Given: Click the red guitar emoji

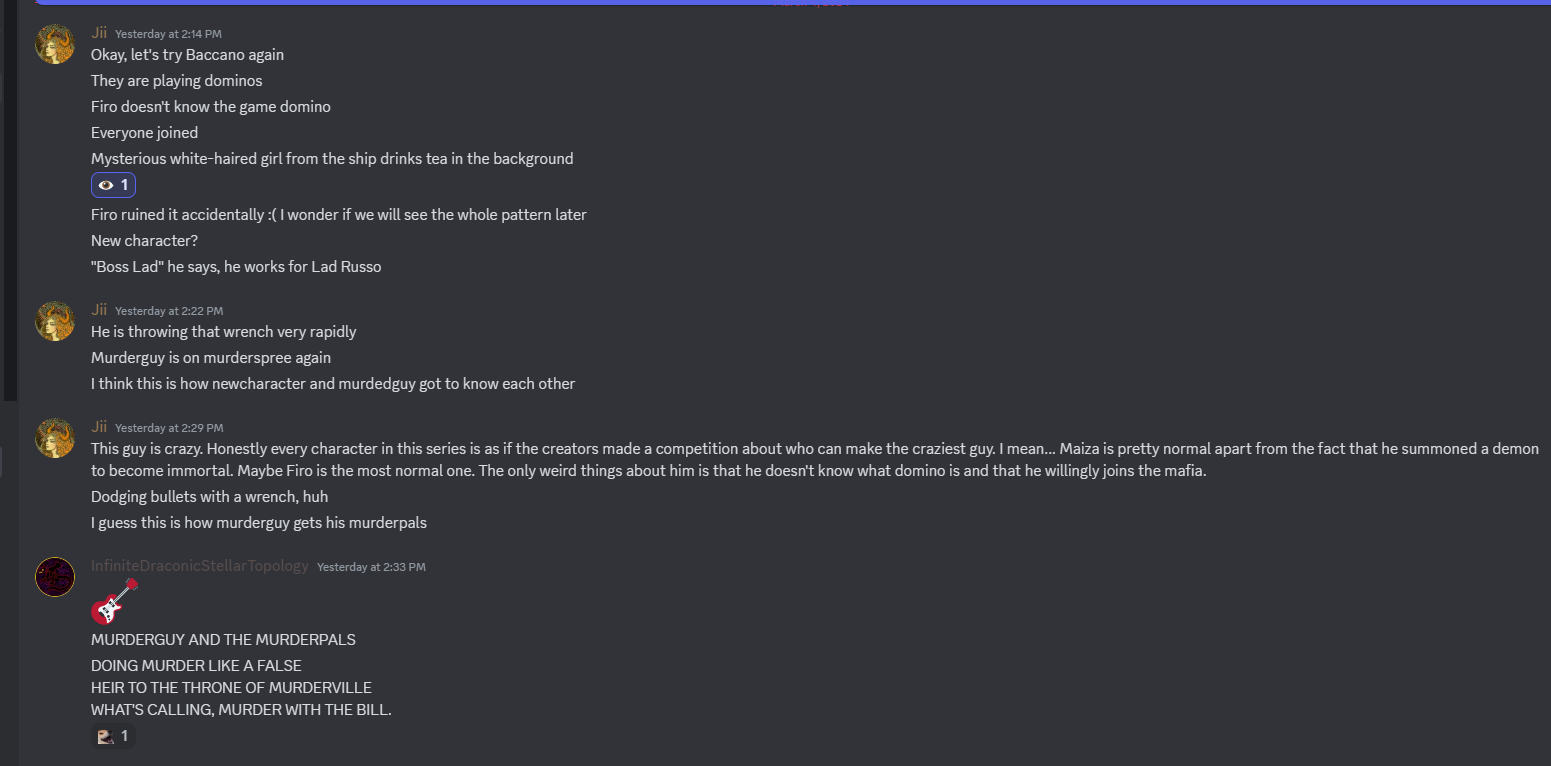Looking at the screenshot, I should (113, 601).
